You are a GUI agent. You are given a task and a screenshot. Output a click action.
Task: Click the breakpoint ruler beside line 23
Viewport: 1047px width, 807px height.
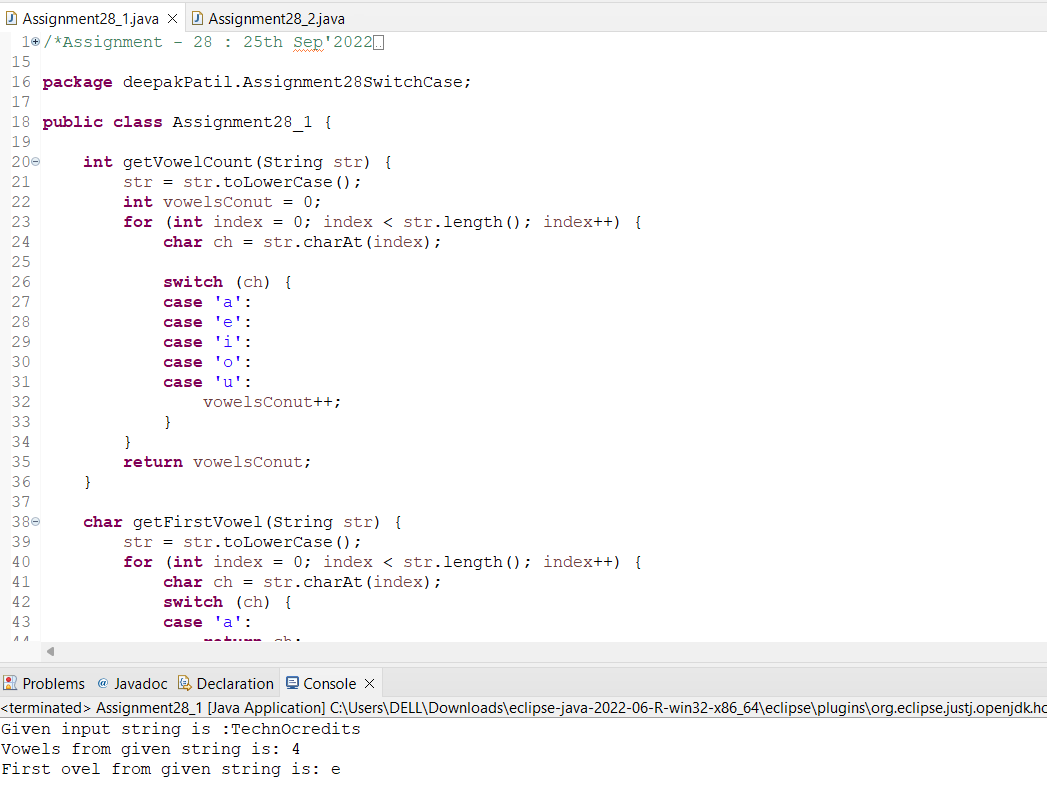click(7, 222)
